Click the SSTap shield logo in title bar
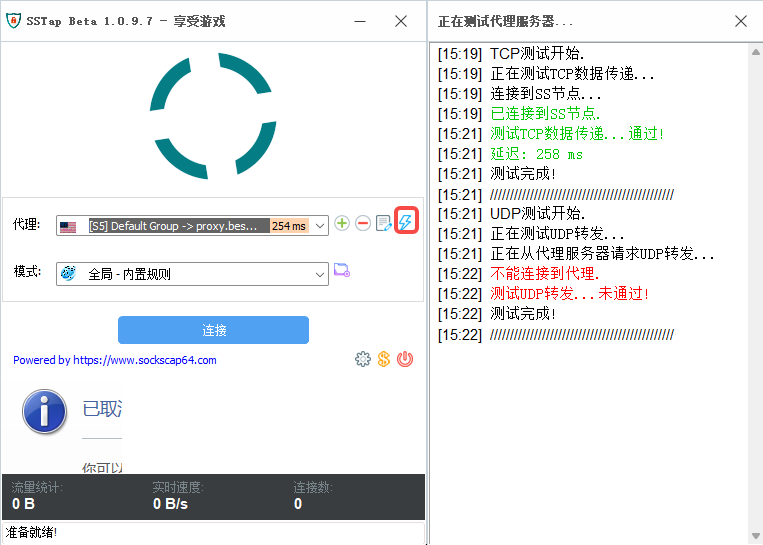763x545 pixels. [13, 20]
